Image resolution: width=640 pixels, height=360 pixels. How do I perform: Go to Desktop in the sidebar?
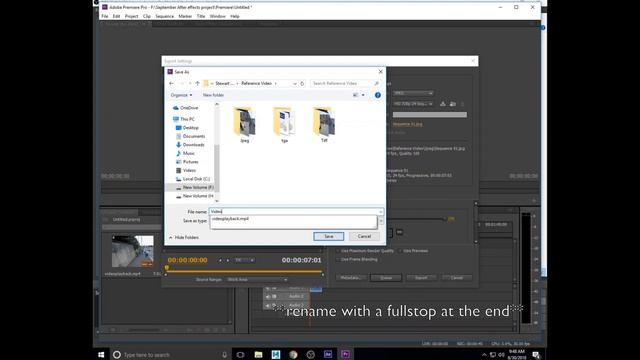(x=187, y=128)
